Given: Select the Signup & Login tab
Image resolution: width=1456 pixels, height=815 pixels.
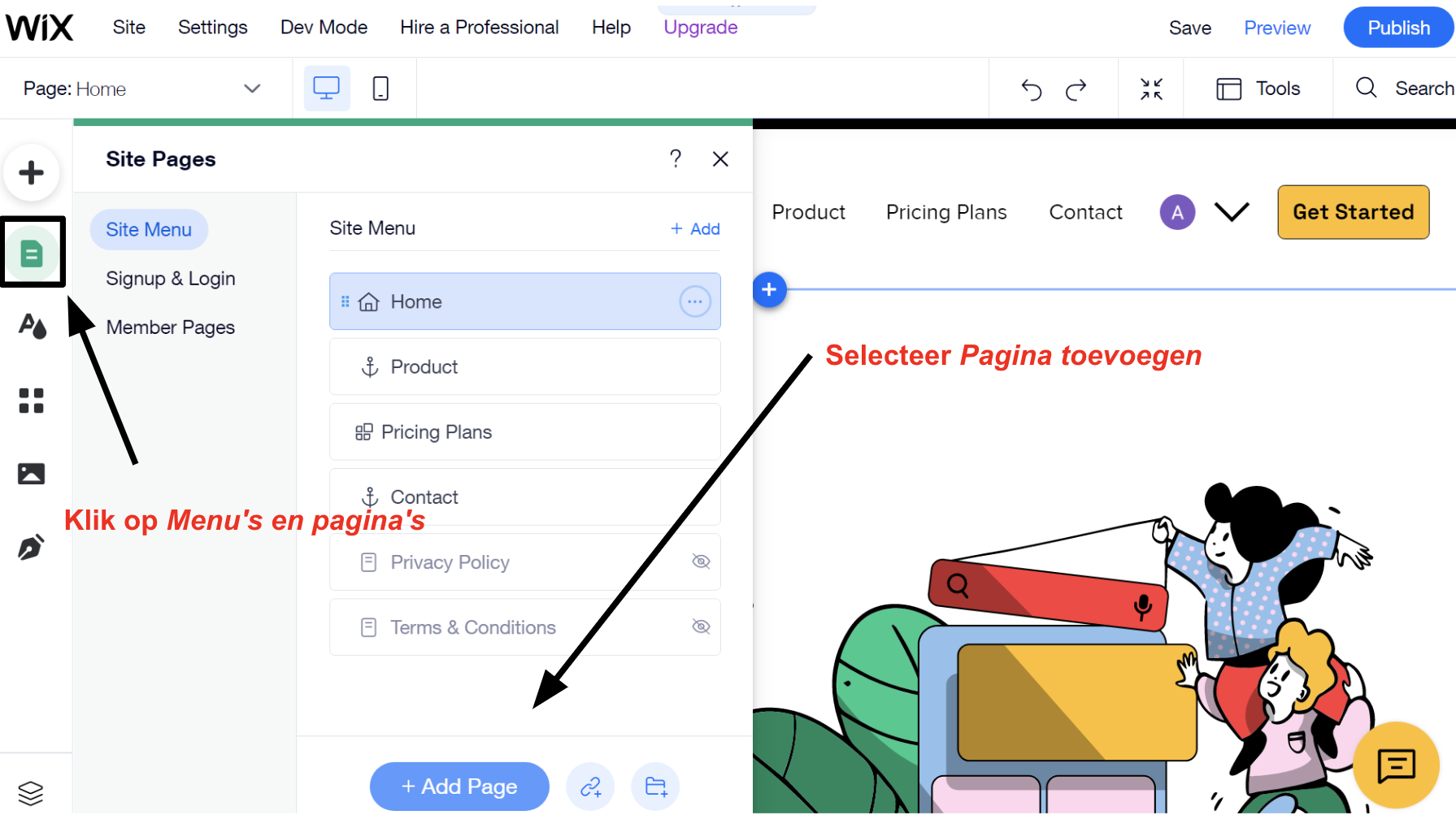Looking at the screenshot, I should click(171, 279).
